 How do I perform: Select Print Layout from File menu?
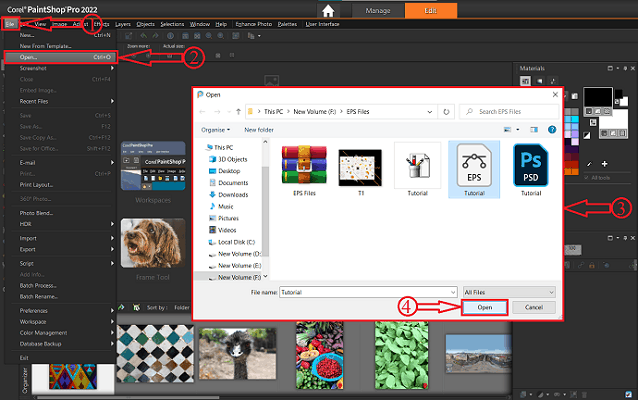click(36, 185)
